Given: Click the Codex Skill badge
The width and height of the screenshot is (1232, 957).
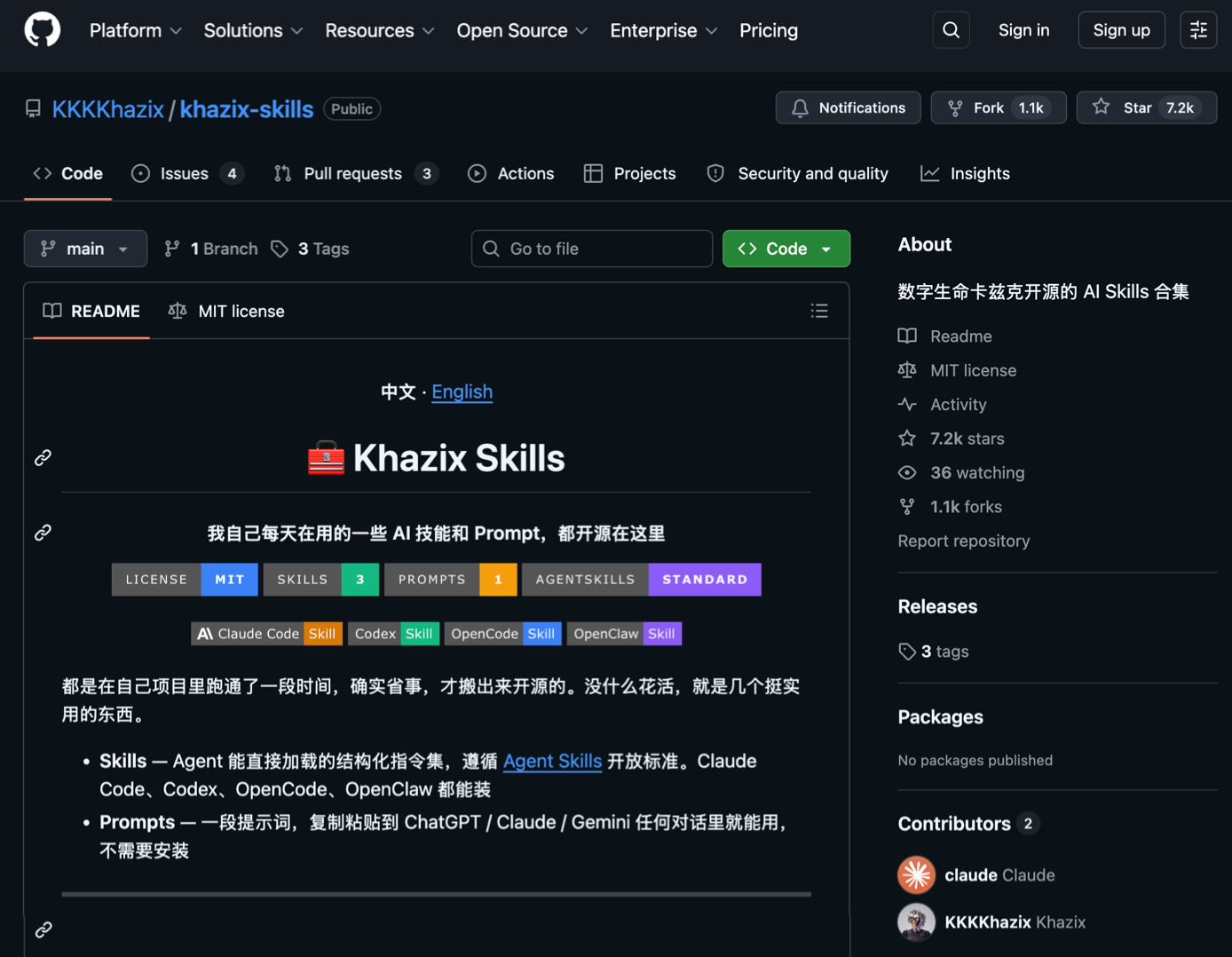Looking at the screenshot, I should (393, 634).
